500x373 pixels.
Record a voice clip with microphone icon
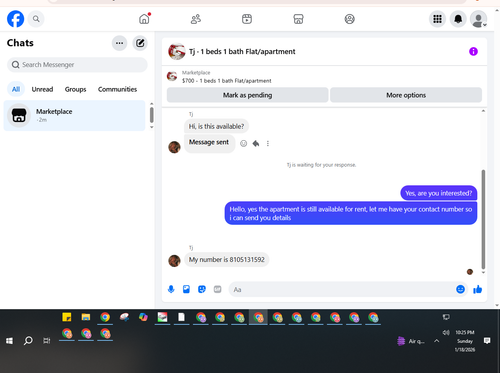171,289
